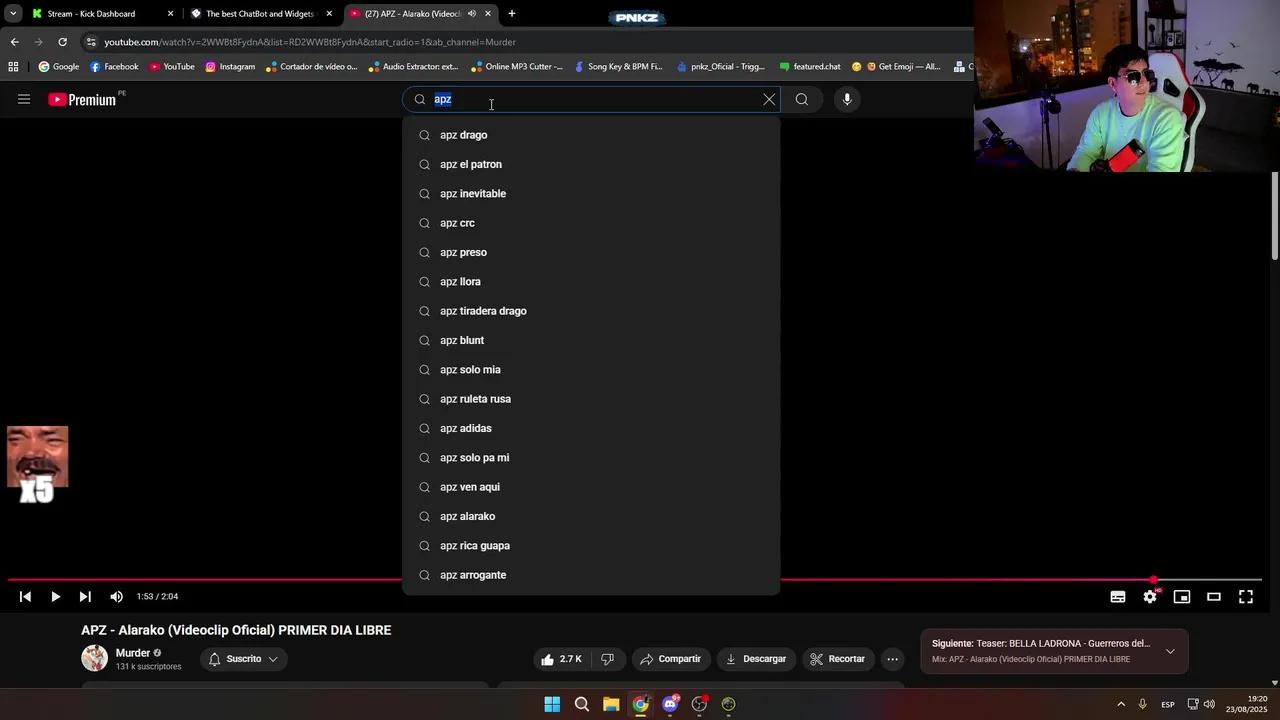Screen dimensions: 1280x720
Task: Like the video with 2.7 K thumbs-up
Action: (x=561, y=659)
